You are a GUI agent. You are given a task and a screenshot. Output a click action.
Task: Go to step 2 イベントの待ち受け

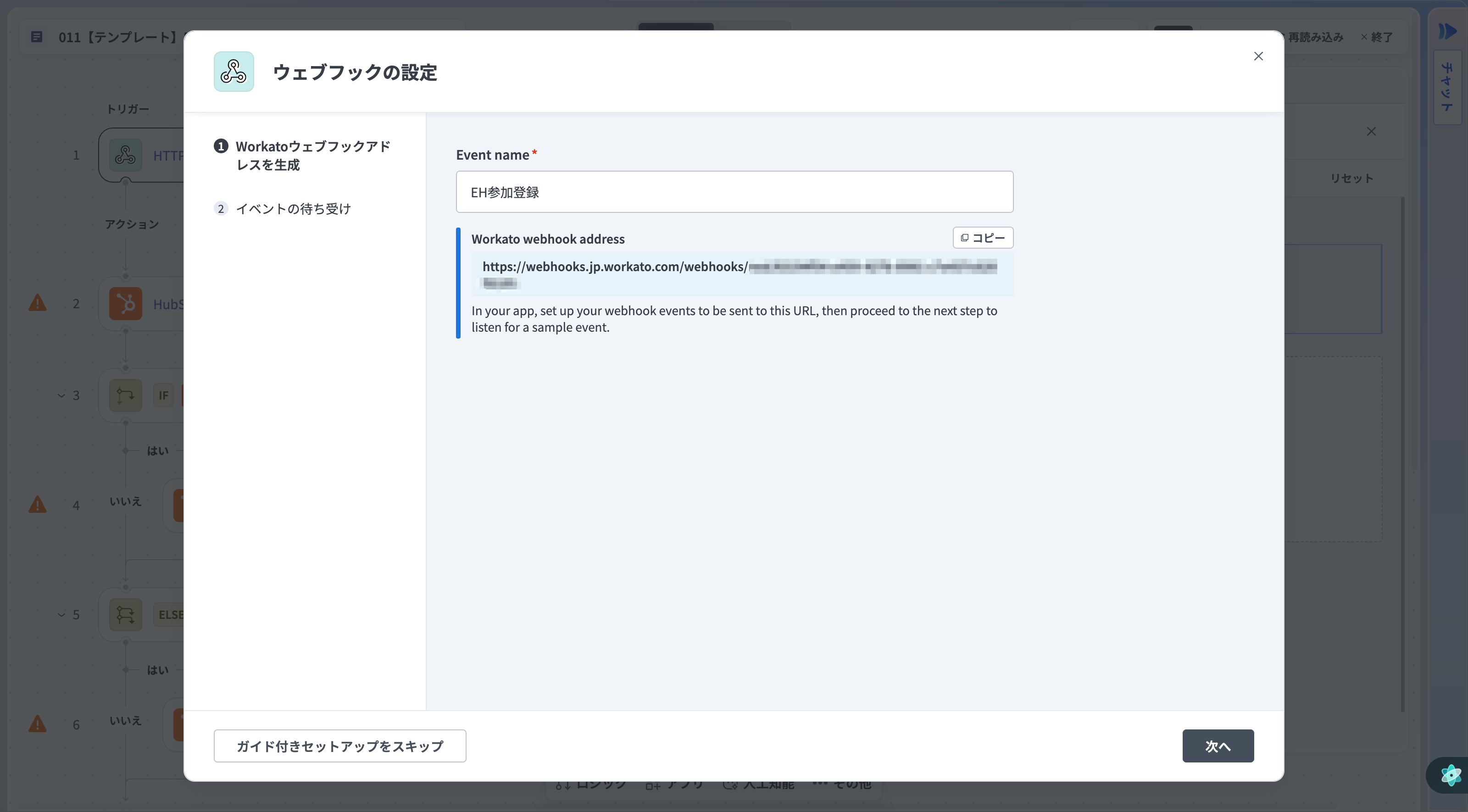tap(283, 209)
